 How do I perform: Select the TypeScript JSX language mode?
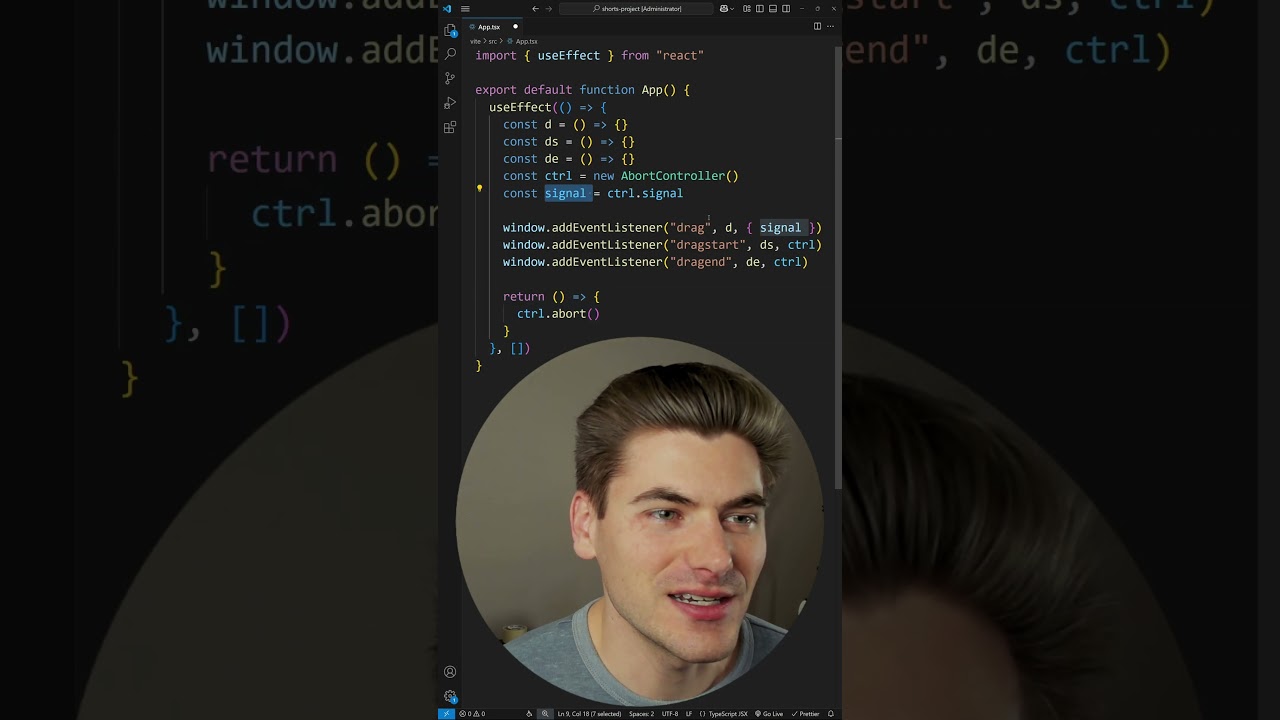tap(722, 714)
